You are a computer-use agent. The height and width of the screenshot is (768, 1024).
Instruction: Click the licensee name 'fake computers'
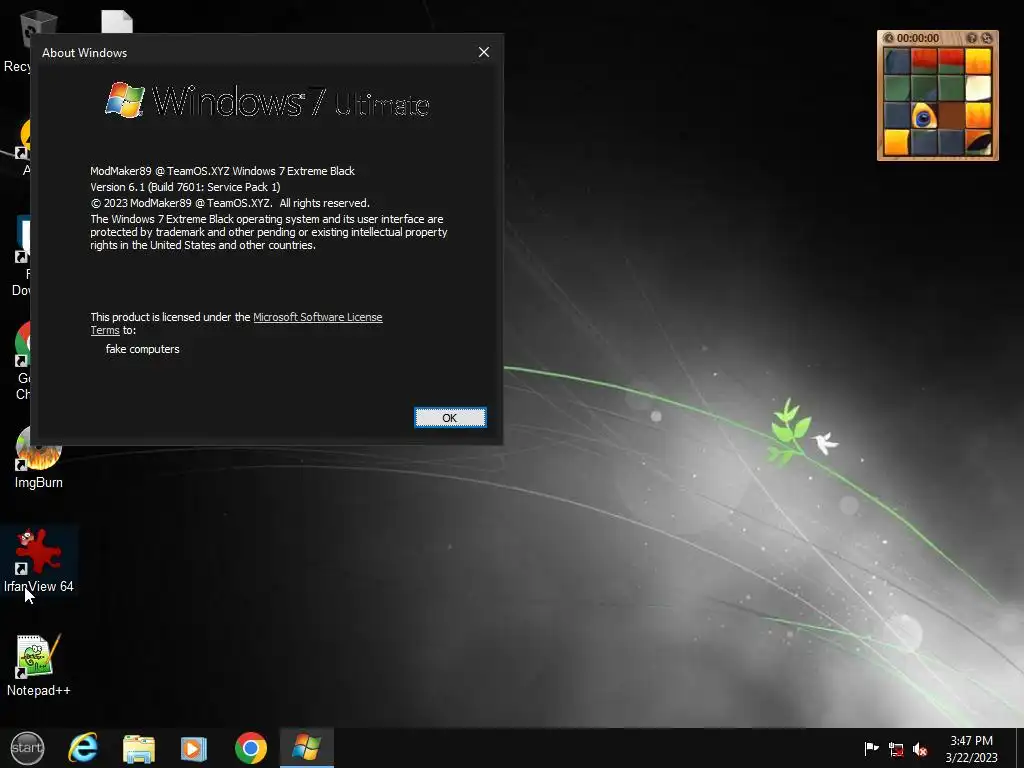(x=142, y=349)
